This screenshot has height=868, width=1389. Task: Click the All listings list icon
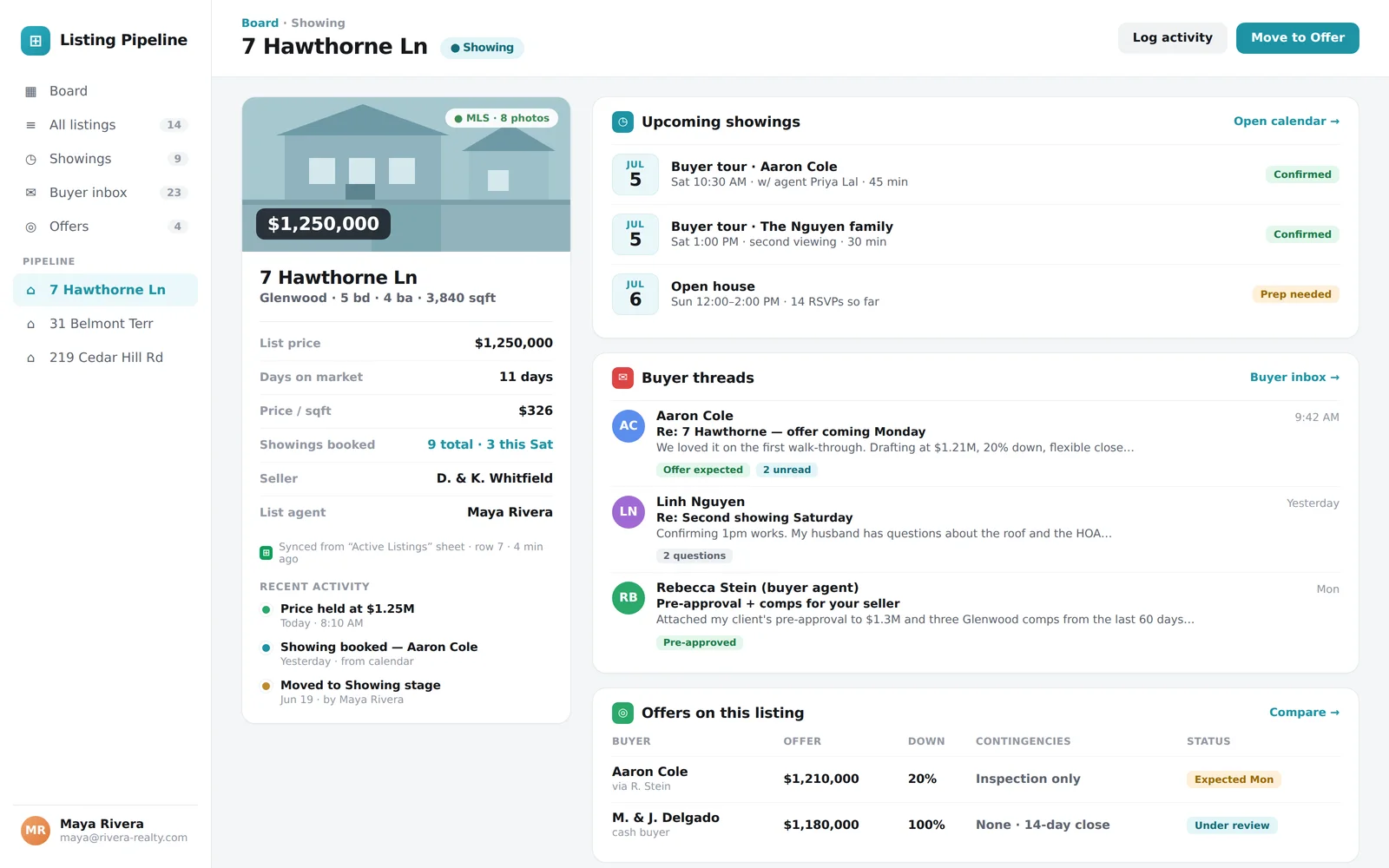[30, 125]
